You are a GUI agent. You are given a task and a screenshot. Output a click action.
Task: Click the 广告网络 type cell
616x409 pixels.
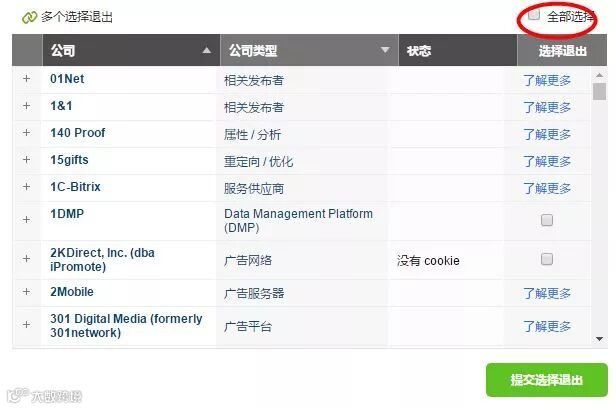(248, 260)
